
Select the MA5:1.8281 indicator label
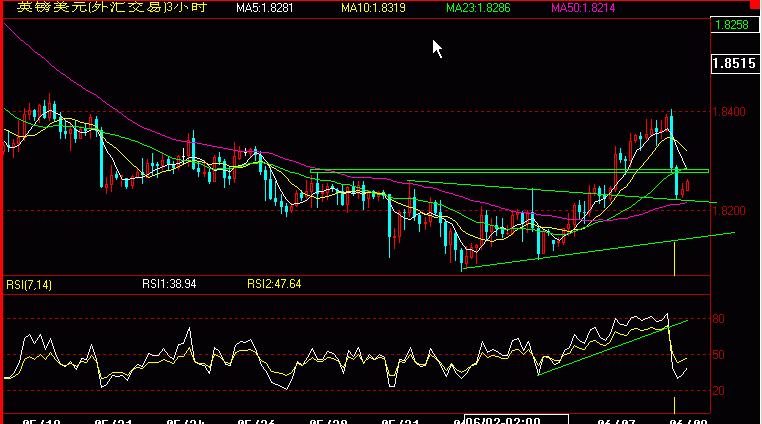[x=265, y=8]
